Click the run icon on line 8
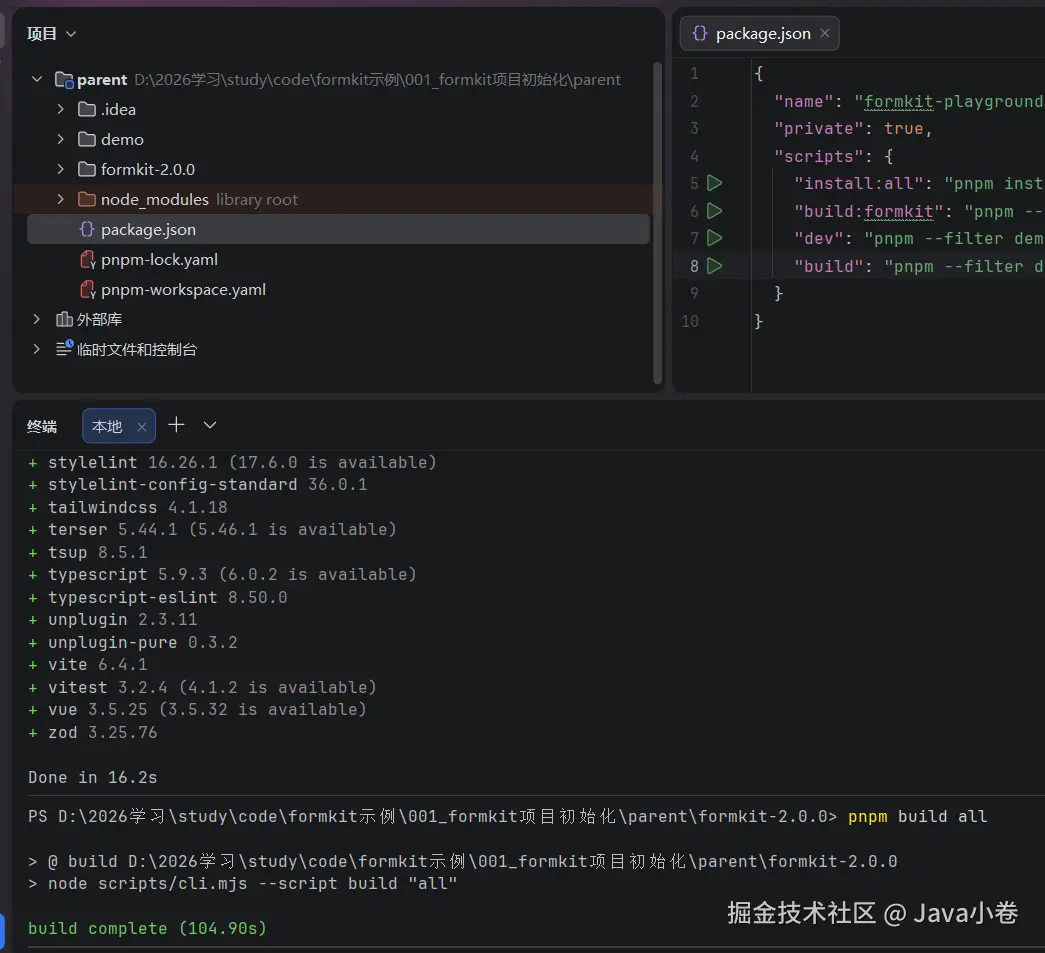This screenshot has height=953, width=1045. tap(714, 266)
